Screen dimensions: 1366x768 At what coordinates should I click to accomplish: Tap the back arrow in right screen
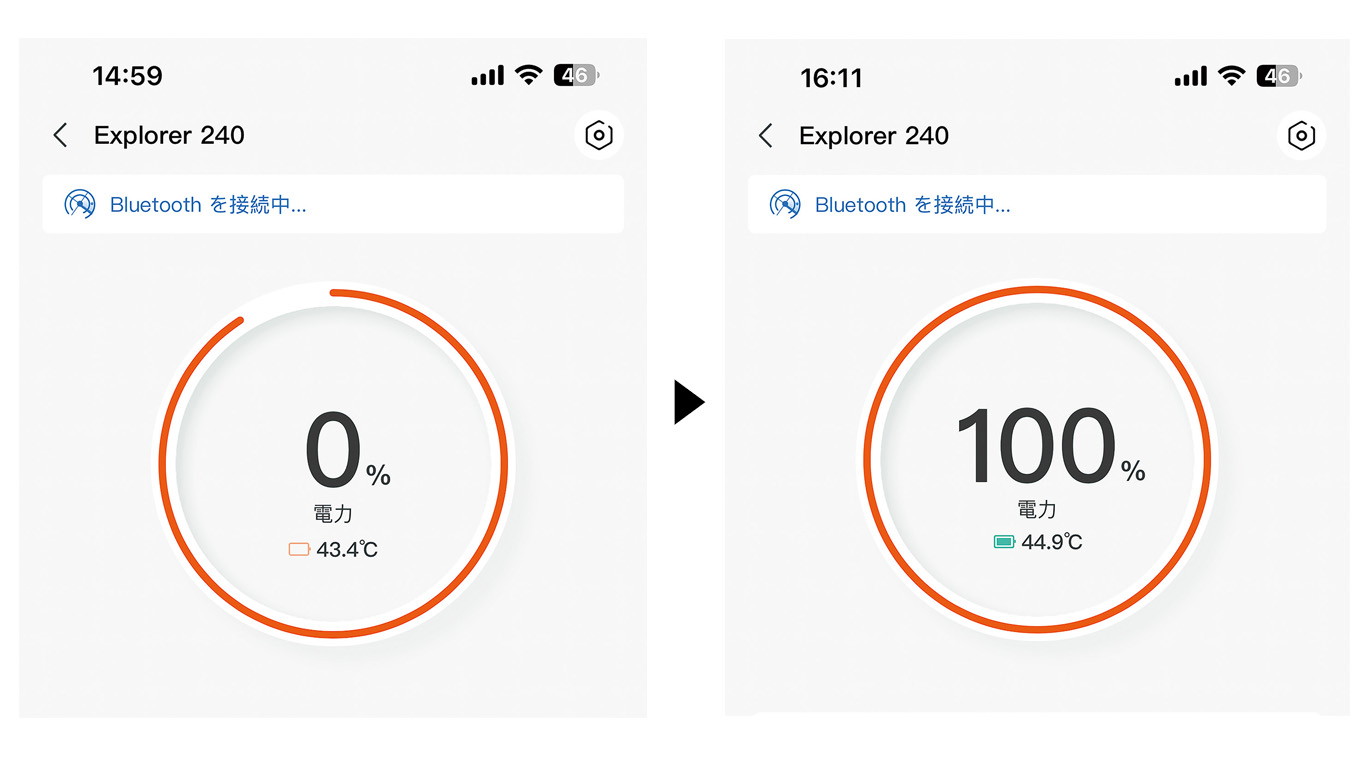(x=766, y=136)
